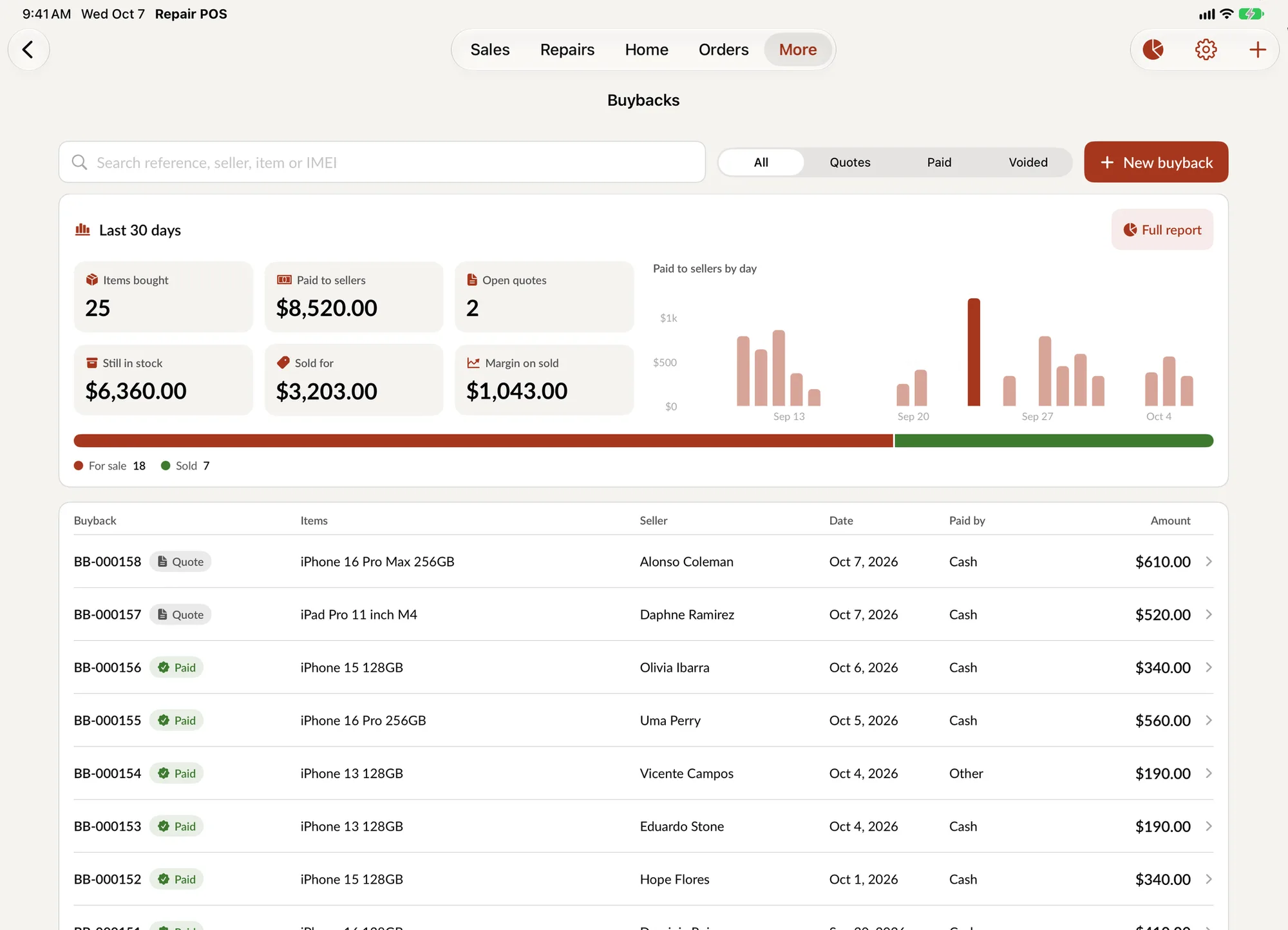Open buyback BB-000152 reference

pyautogui.click(x=108, y=878)
